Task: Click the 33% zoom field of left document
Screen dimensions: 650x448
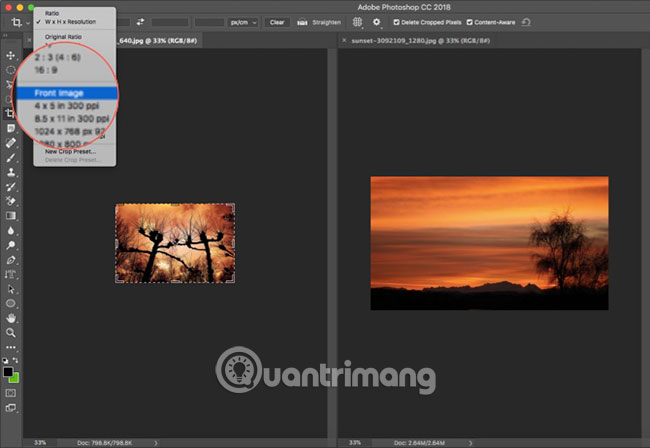Action: pos(40,443)
